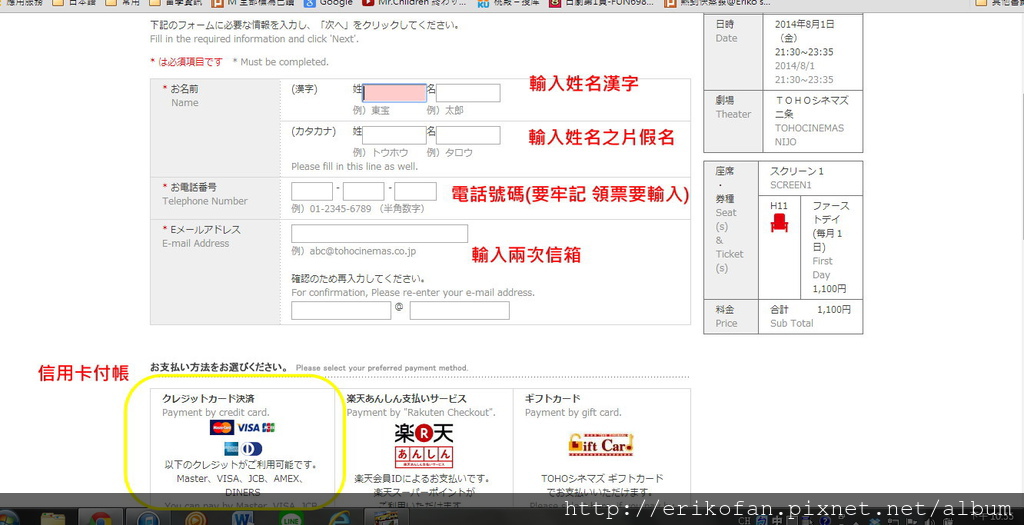Click the 'E-mail Address' field label

click(x=196, y=244)
